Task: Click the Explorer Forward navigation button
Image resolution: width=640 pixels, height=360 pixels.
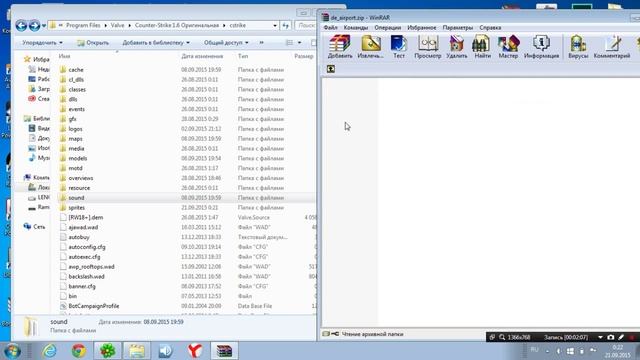Action: click(35, 26)
